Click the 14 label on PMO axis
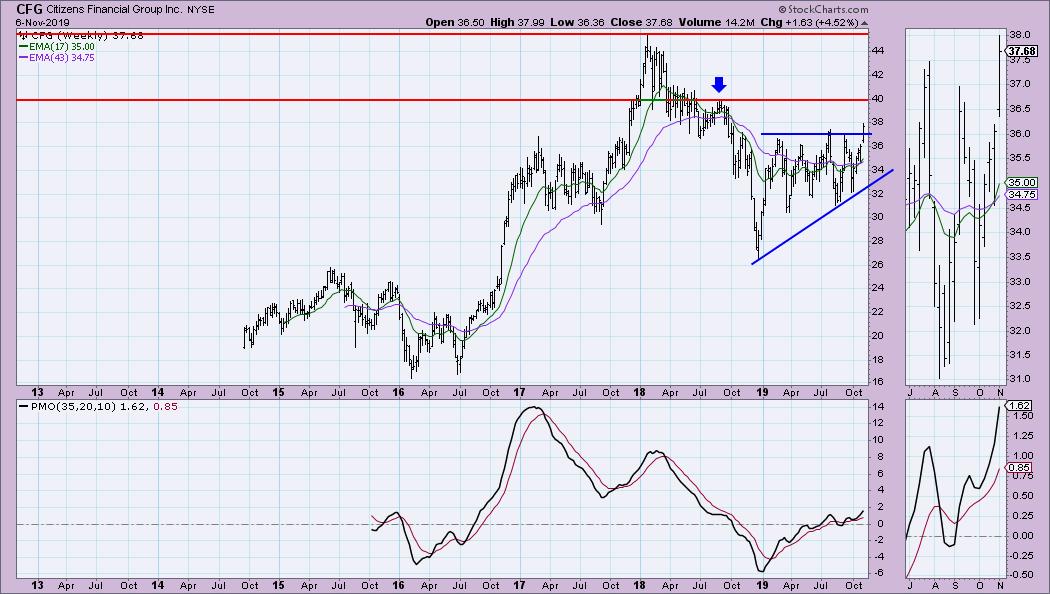The height and width of the screenshot is (594, 1050). [x=877, y=406]
